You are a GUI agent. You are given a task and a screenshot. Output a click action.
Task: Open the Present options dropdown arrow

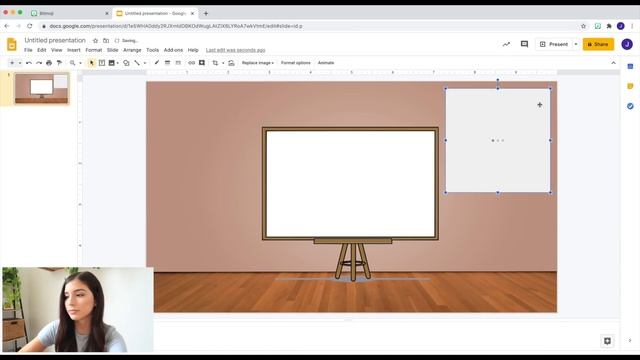(576, 44)
